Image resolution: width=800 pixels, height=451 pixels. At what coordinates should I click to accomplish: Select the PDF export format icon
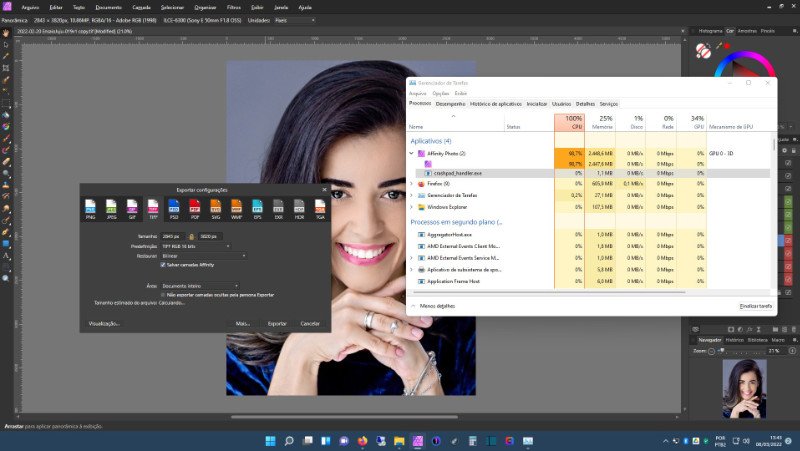tap(195, 208)
